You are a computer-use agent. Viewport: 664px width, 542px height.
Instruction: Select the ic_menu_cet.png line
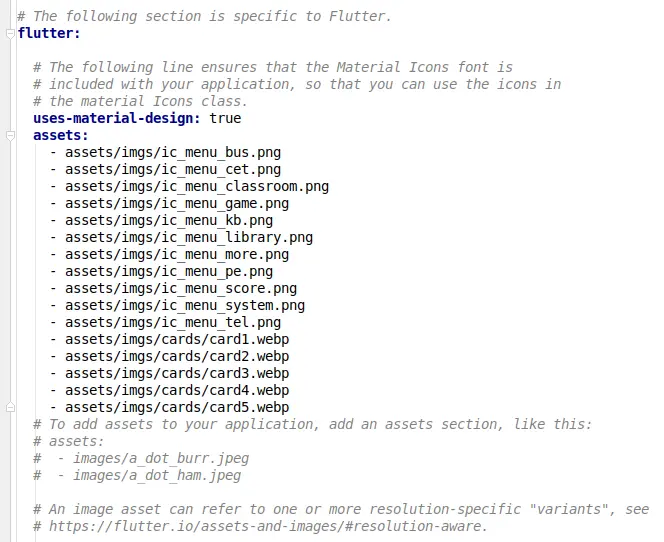[165, 169]
